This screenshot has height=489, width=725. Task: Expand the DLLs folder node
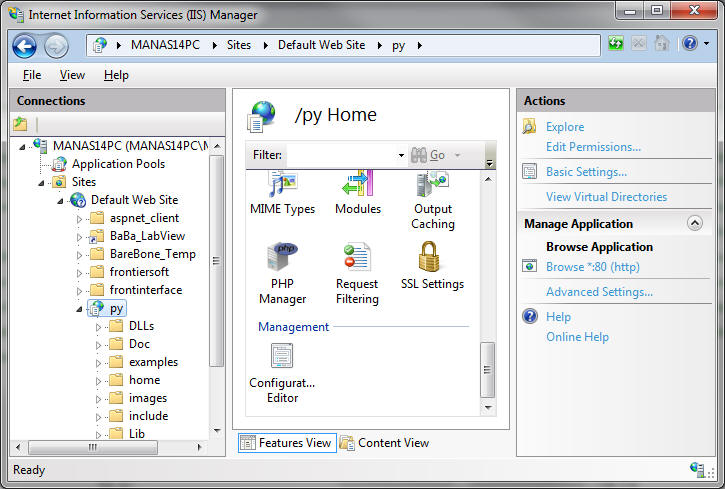(98, 327)
